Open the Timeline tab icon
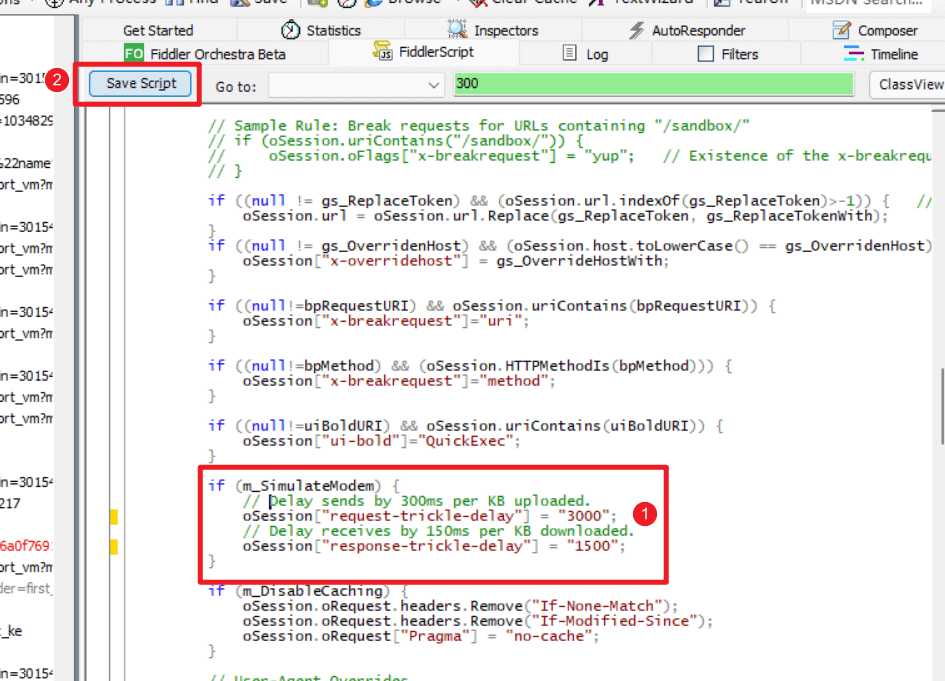 pos(853,54)
